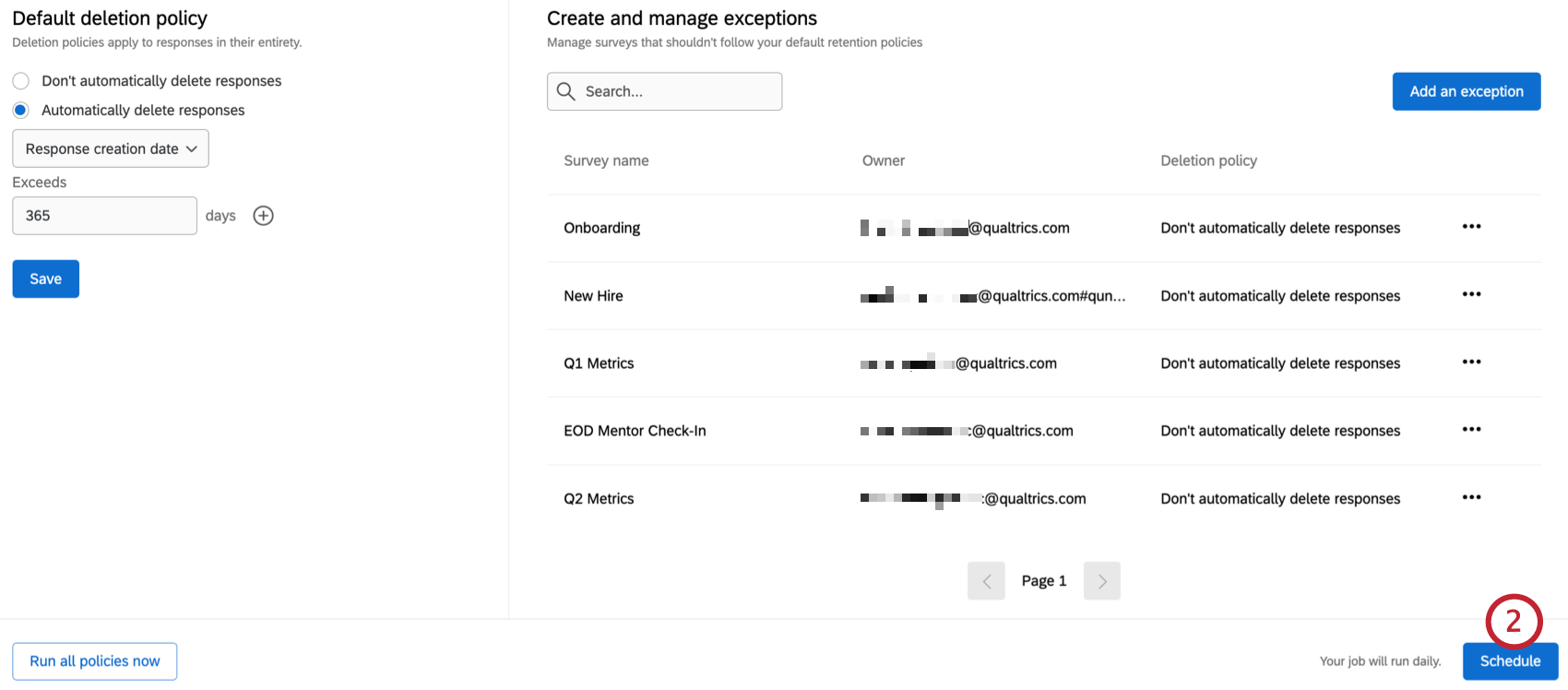1568x690 pixels.
Task: Click the Schedule button
Action: pos(1510,660)
